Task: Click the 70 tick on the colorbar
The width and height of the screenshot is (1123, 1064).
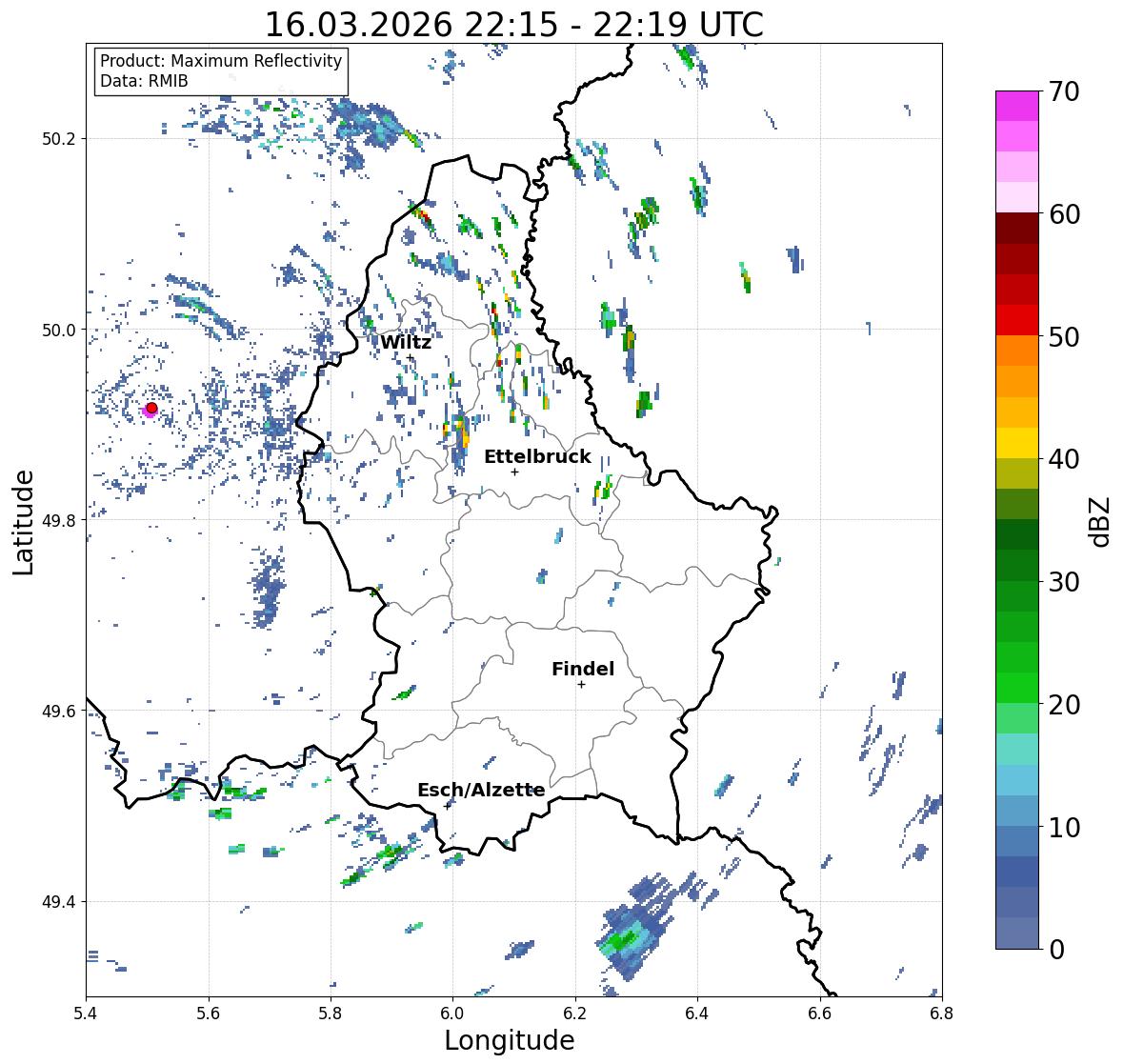Action: point(1064,91)
